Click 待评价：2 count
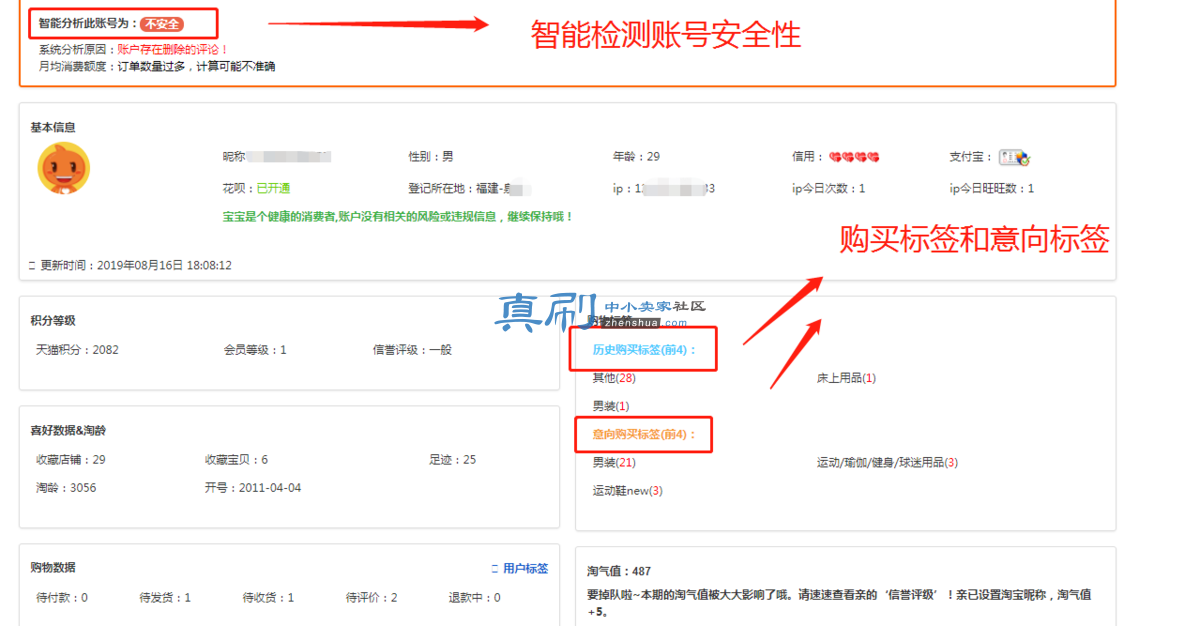Screen dimensions: 1200x626 (x=372, y=598)
